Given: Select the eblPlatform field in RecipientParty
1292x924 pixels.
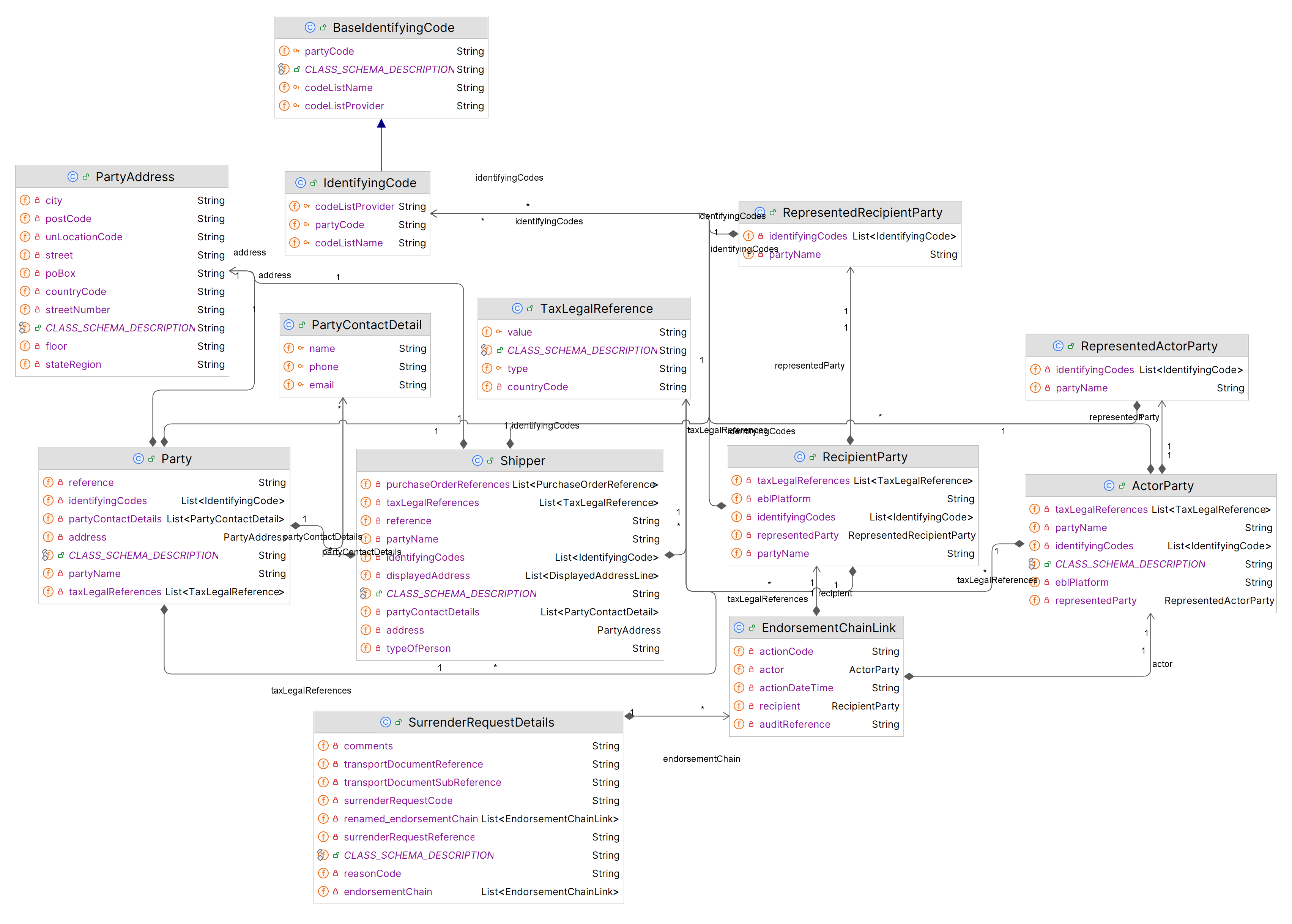Looking at the screenshot, I should tap(853, 498).
